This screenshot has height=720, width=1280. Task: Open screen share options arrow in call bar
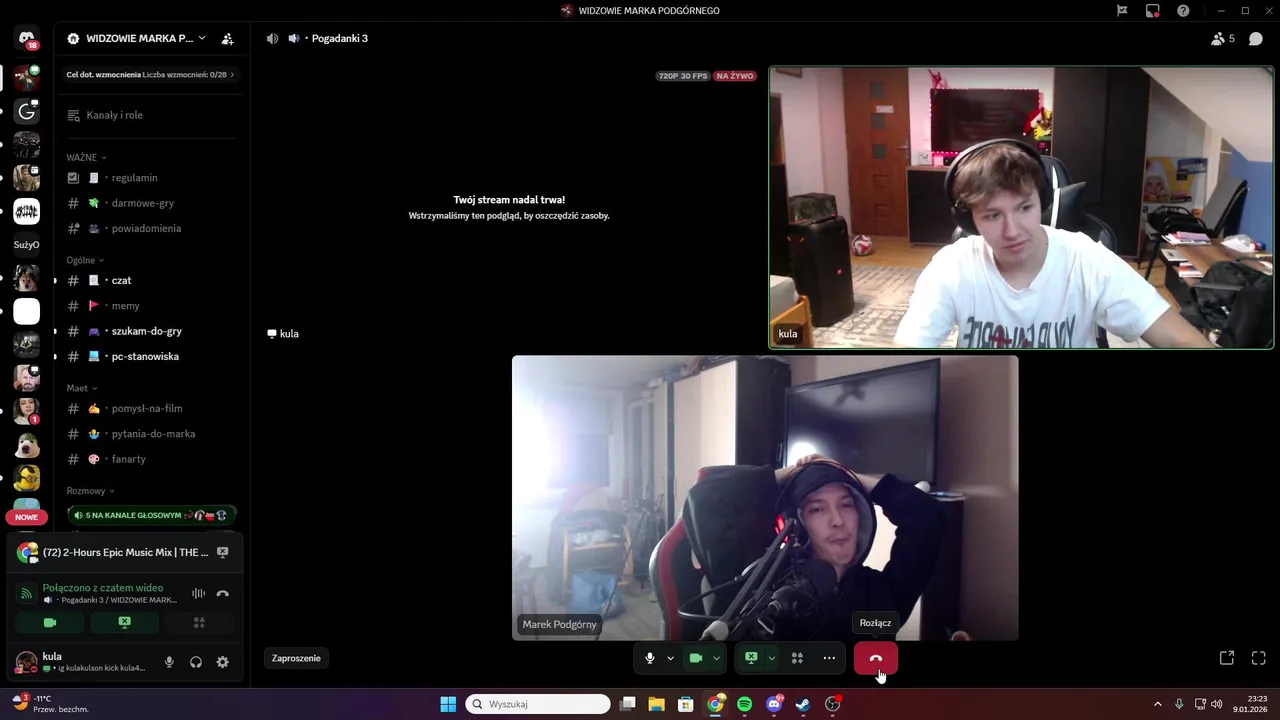tap(771, 658)
